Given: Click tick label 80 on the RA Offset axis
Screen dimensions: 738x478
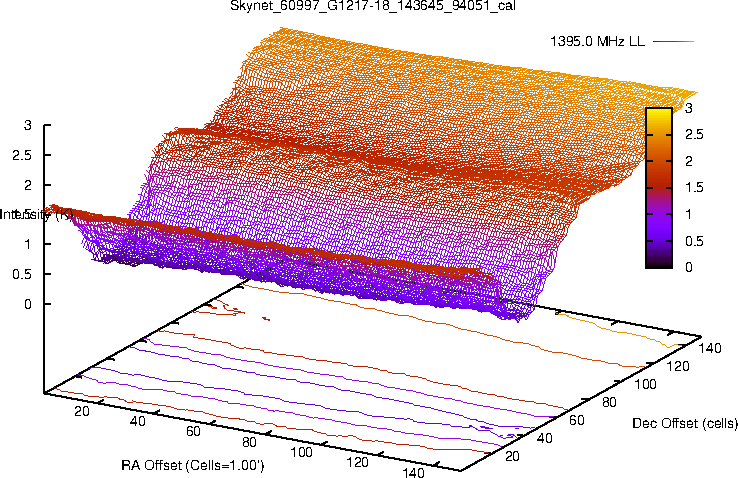Looking at the screenshot, I should 249,442.
